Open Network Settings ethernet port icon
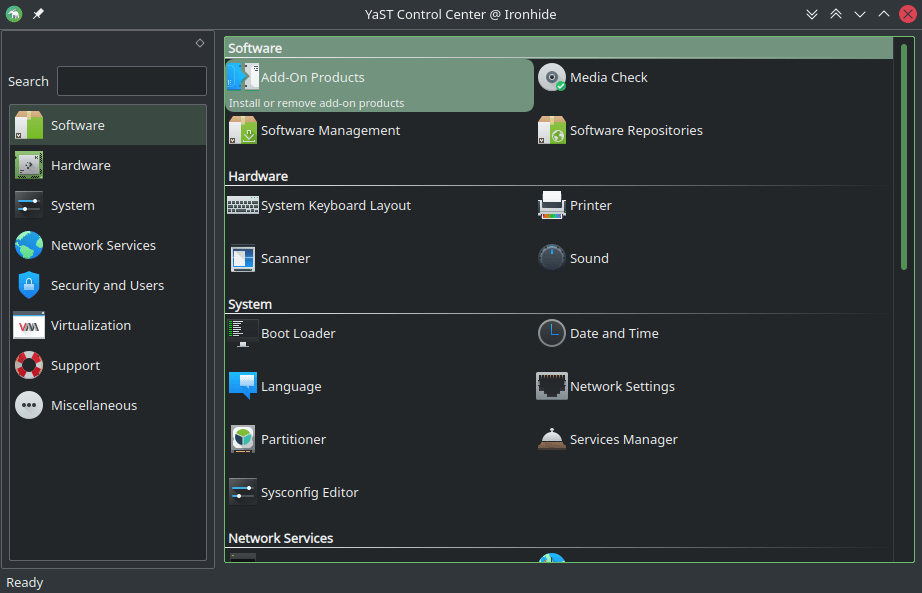The image size is (922, 593). click(x=552, y=386)
